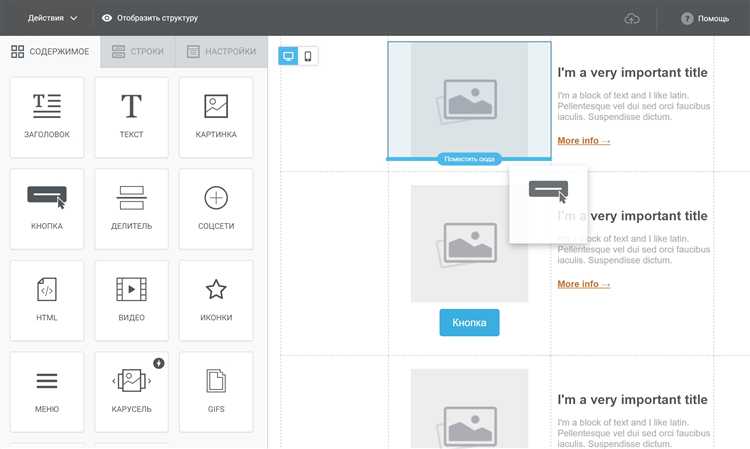Select the Заголовок content block

(x=47, y=118)
